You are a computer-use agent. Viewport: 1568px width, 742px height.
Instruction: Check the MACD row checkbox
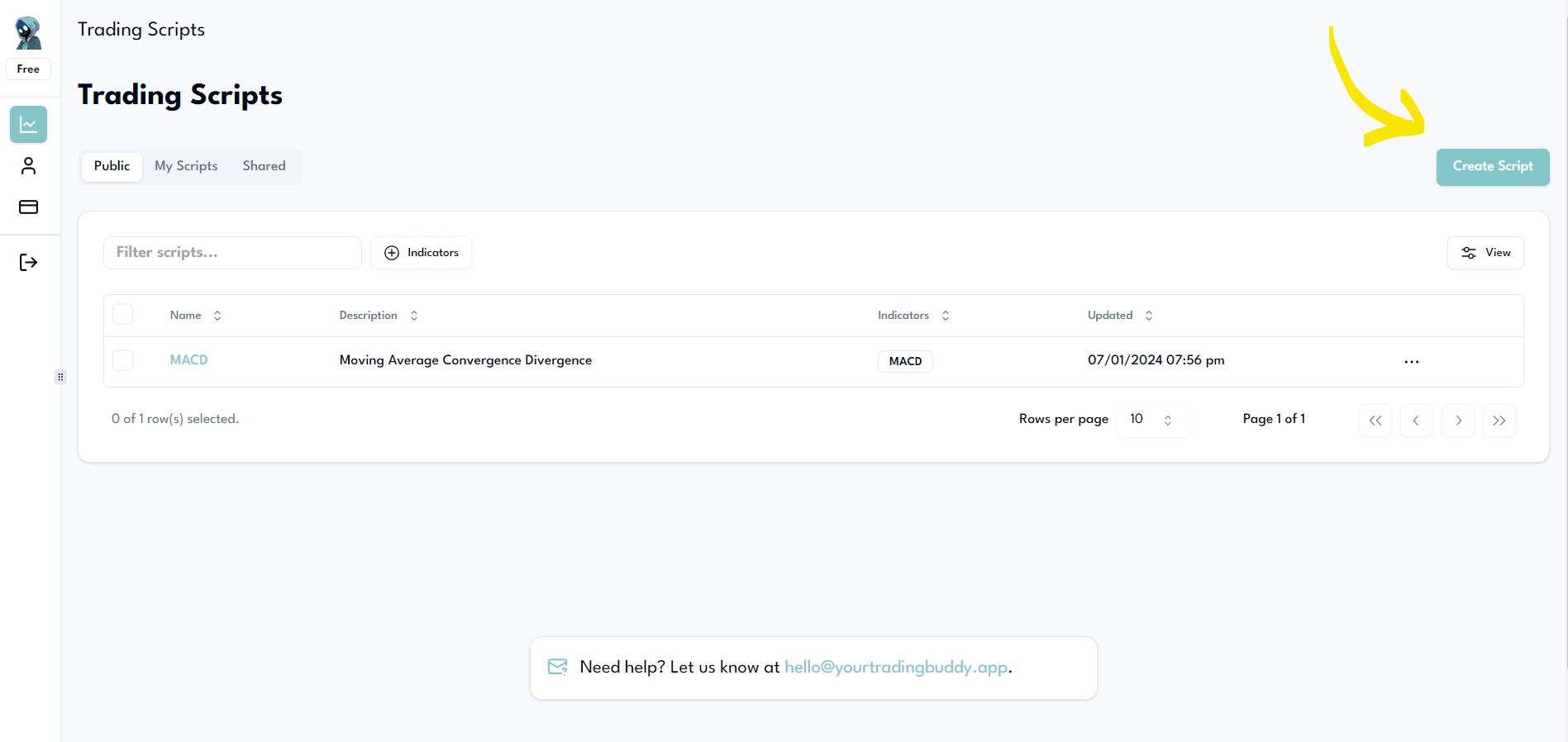[123, 360]
